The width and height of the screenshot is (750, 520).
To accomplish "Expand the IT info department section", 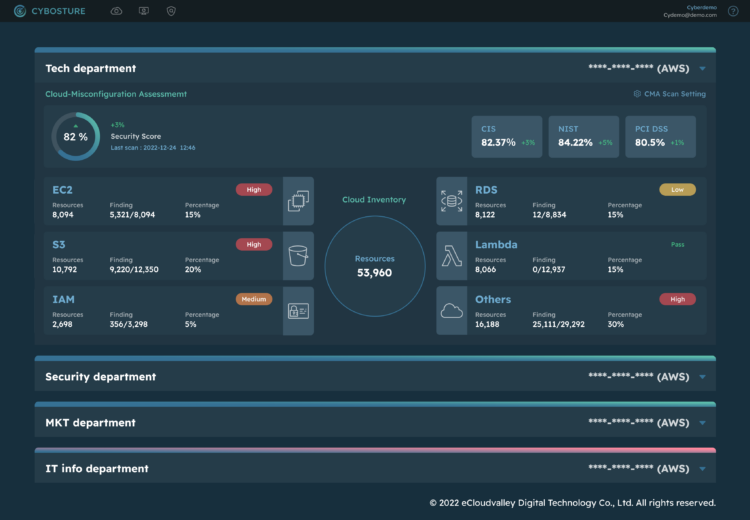I will click(703, 469).
